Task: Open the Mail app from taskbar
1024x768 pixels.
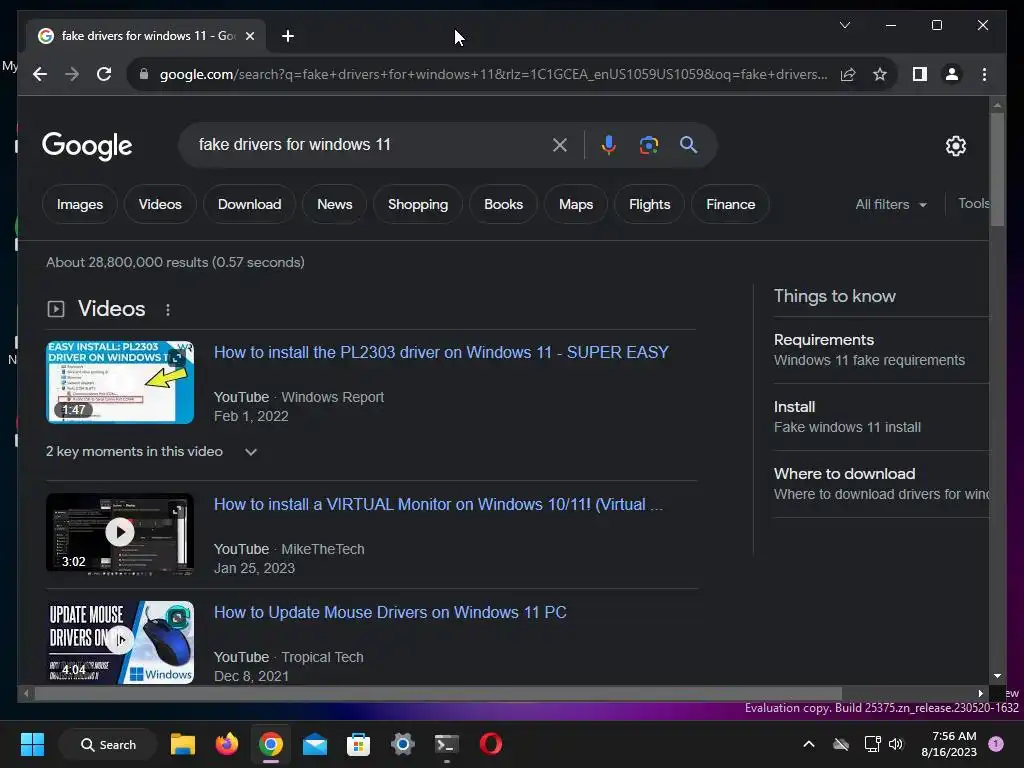Action: 315,744
